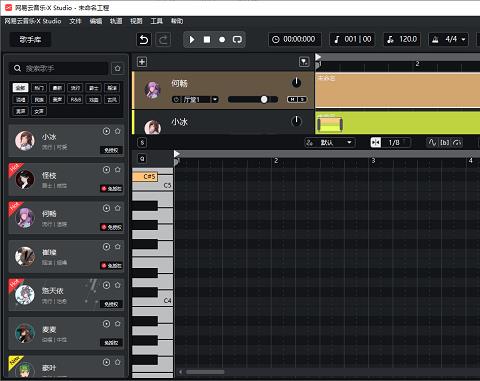
Task: Click 小冰 avatar on the track header
Action: (153, 127)
